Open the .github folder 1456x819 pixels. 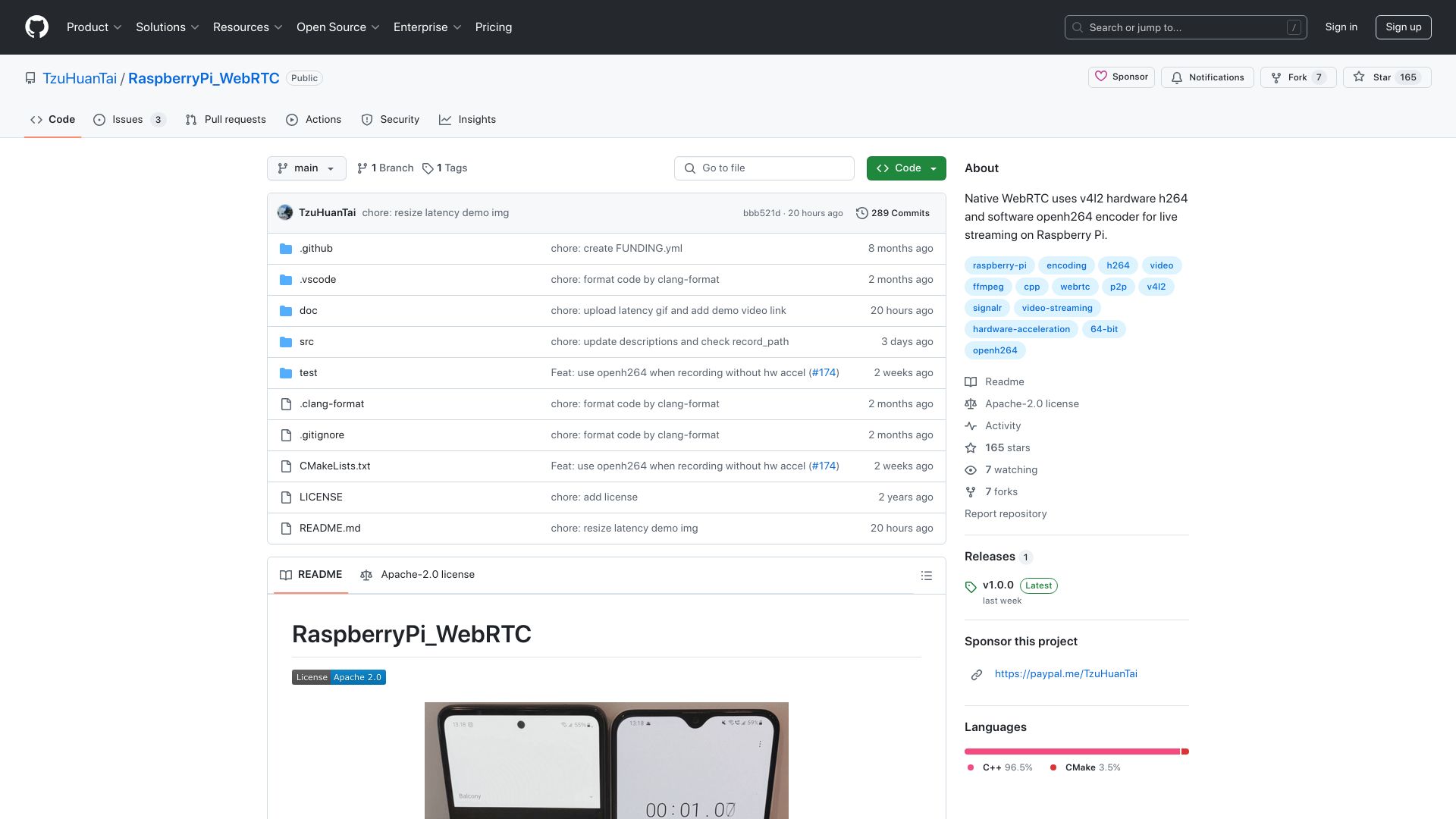315,249
